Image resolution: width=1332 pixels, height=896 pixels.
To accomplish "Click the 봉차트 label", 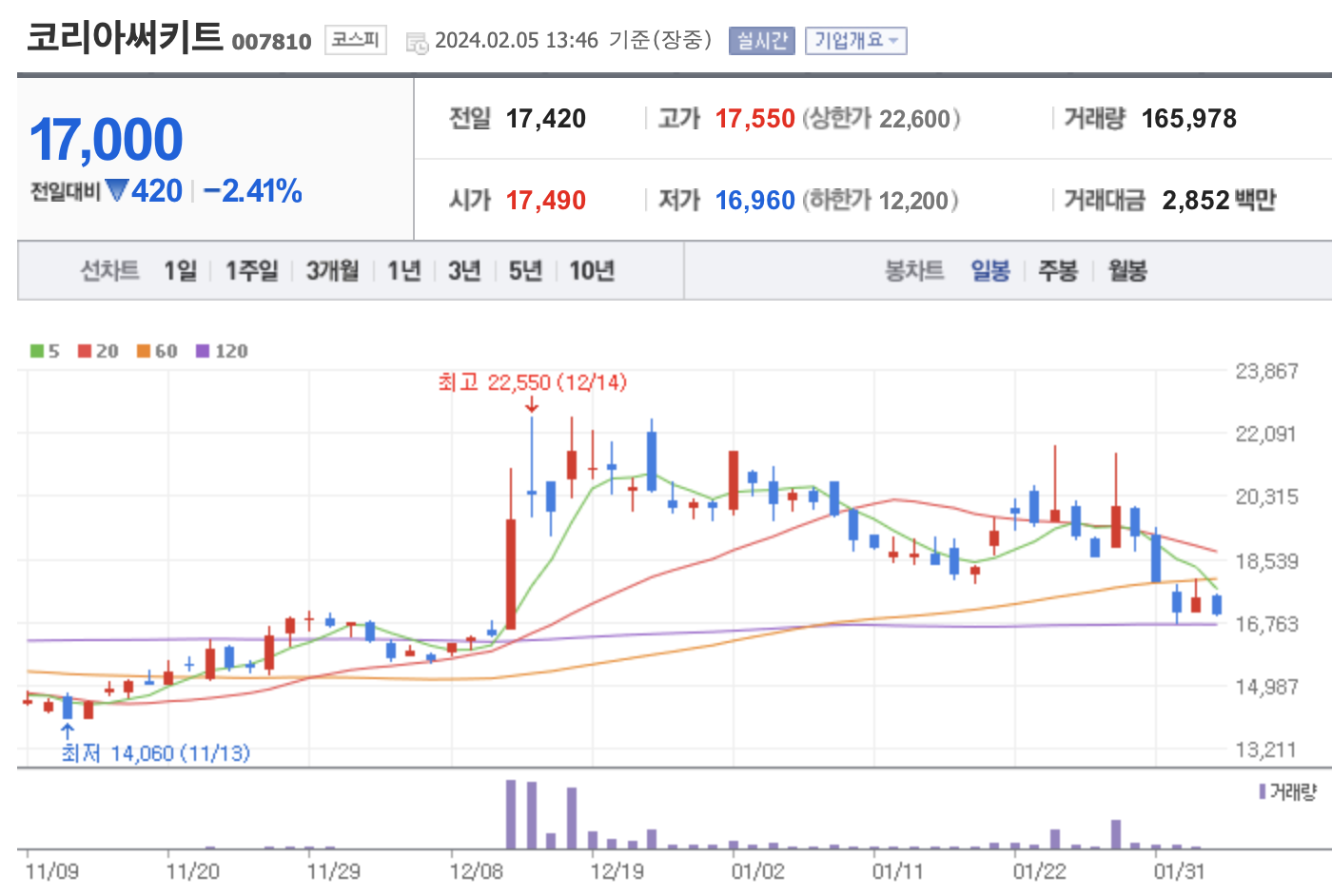I will [914, 271].
